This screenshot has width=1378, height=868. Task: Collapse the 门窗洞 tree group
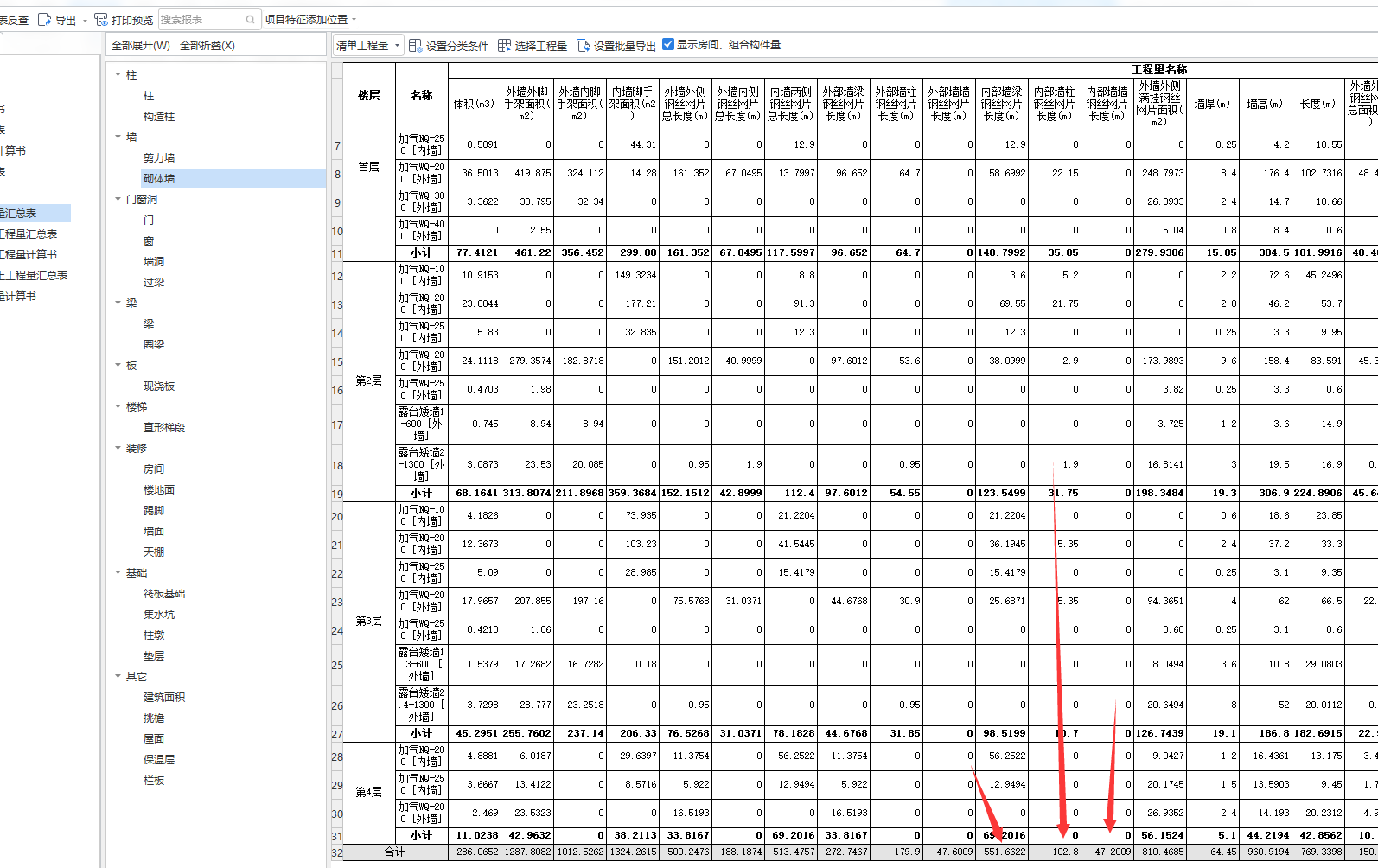[118, 199]
